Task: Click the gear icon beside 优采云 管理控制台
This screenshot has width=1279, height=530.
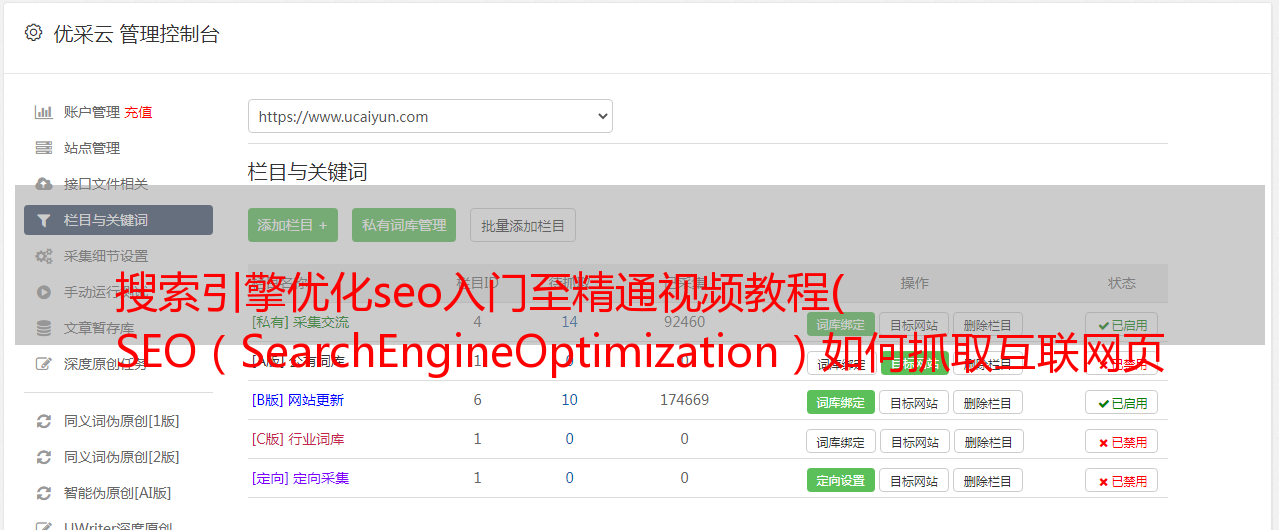Action: pos(33,33)
